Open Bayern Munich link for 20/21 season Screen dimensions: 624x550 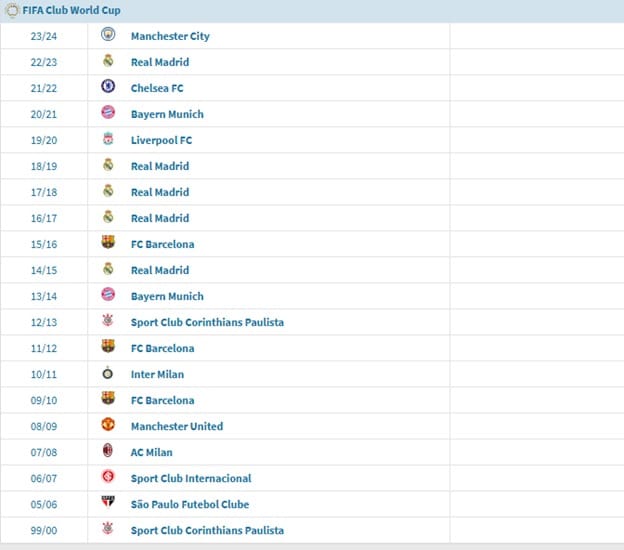(x=167, y=114)
